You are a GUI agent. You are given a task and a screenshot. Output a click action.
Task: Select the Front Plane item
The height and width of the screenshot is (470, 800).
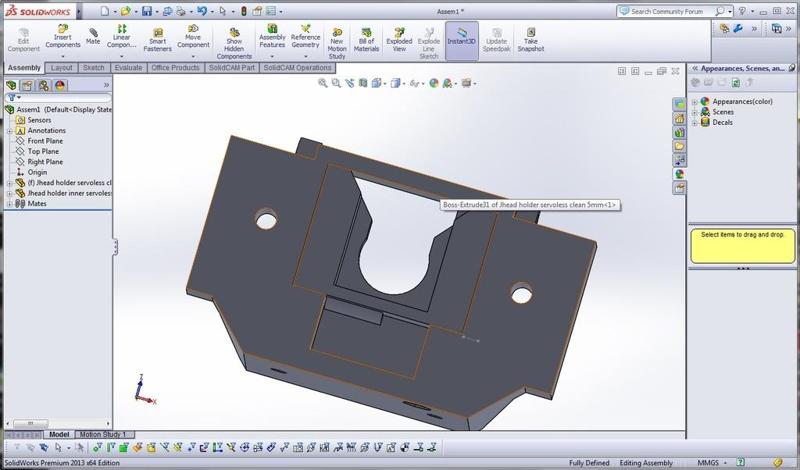point(39,141)
